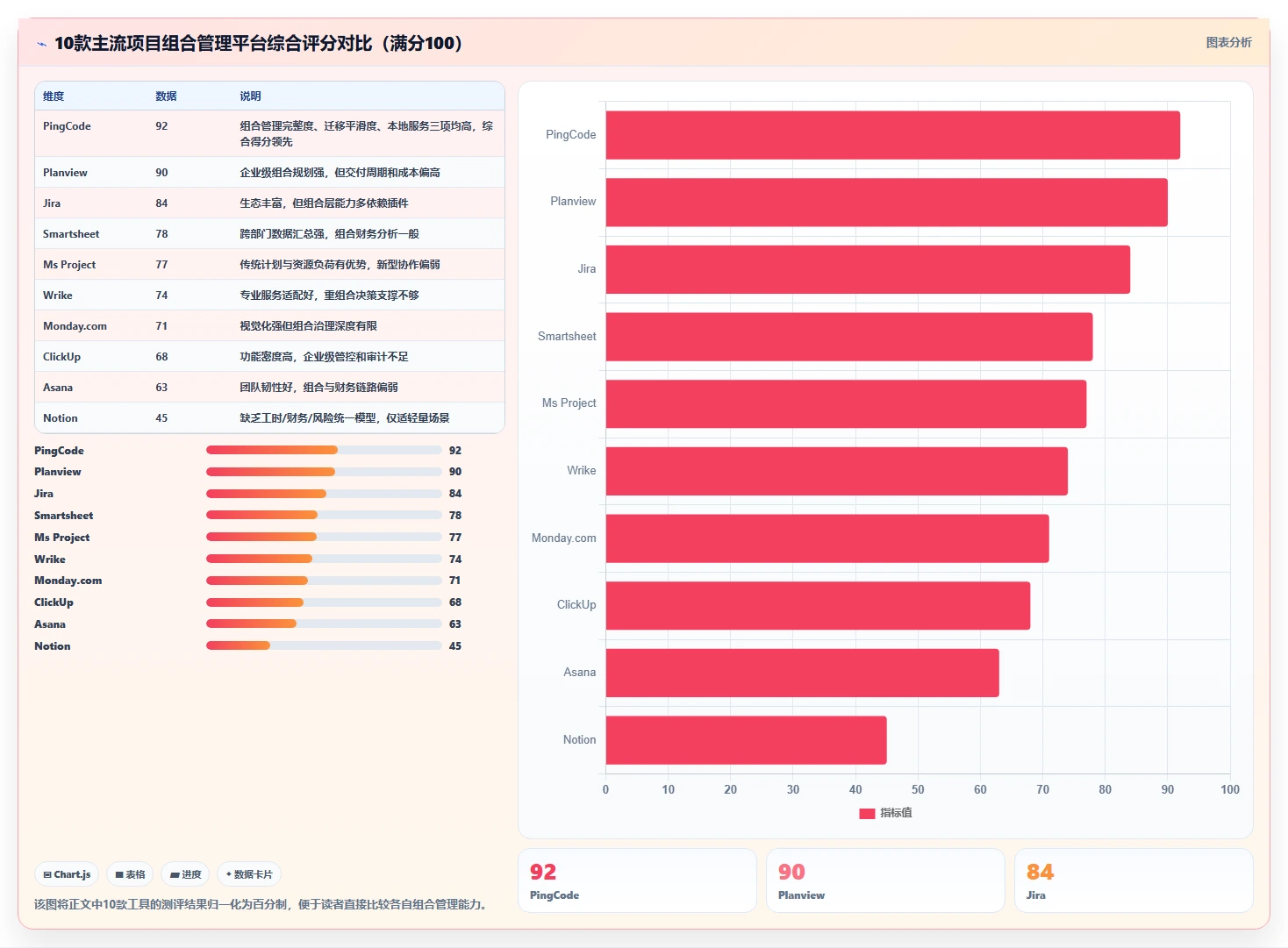Click the Smartsheet progress bar showing 78

[x=324, y=515]
